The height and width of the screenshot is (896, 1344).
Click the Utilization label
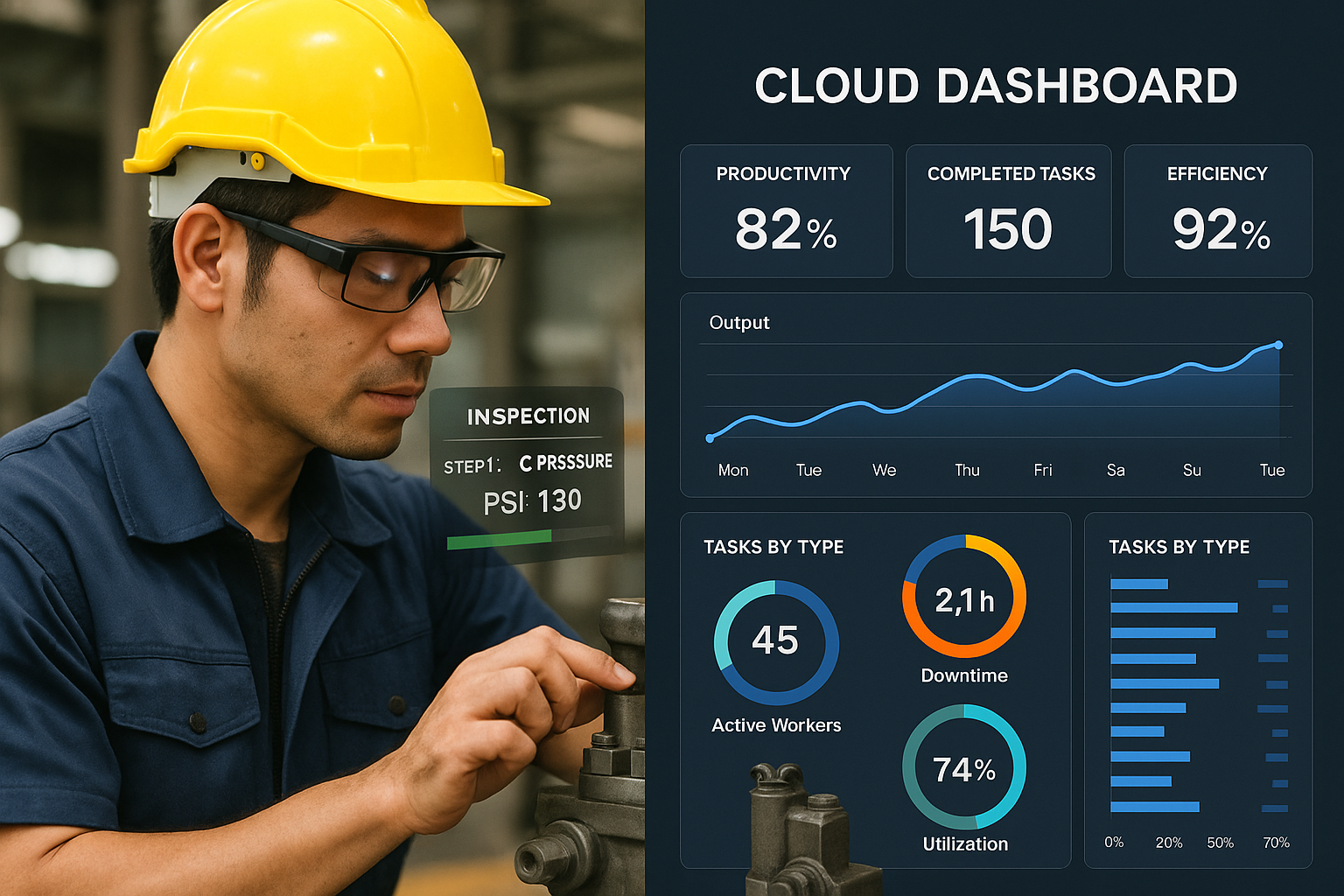pyautogui.click(x=965, y=844)
